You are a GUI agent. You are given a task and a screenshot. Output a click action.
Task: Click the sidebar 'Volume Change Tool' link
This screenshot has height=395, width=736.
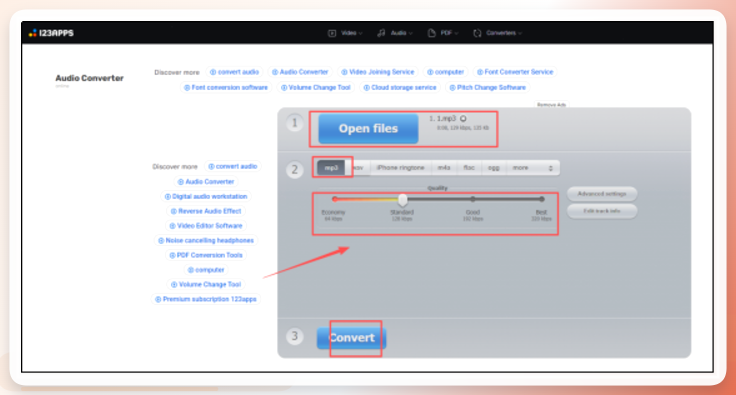click(206, 285)
